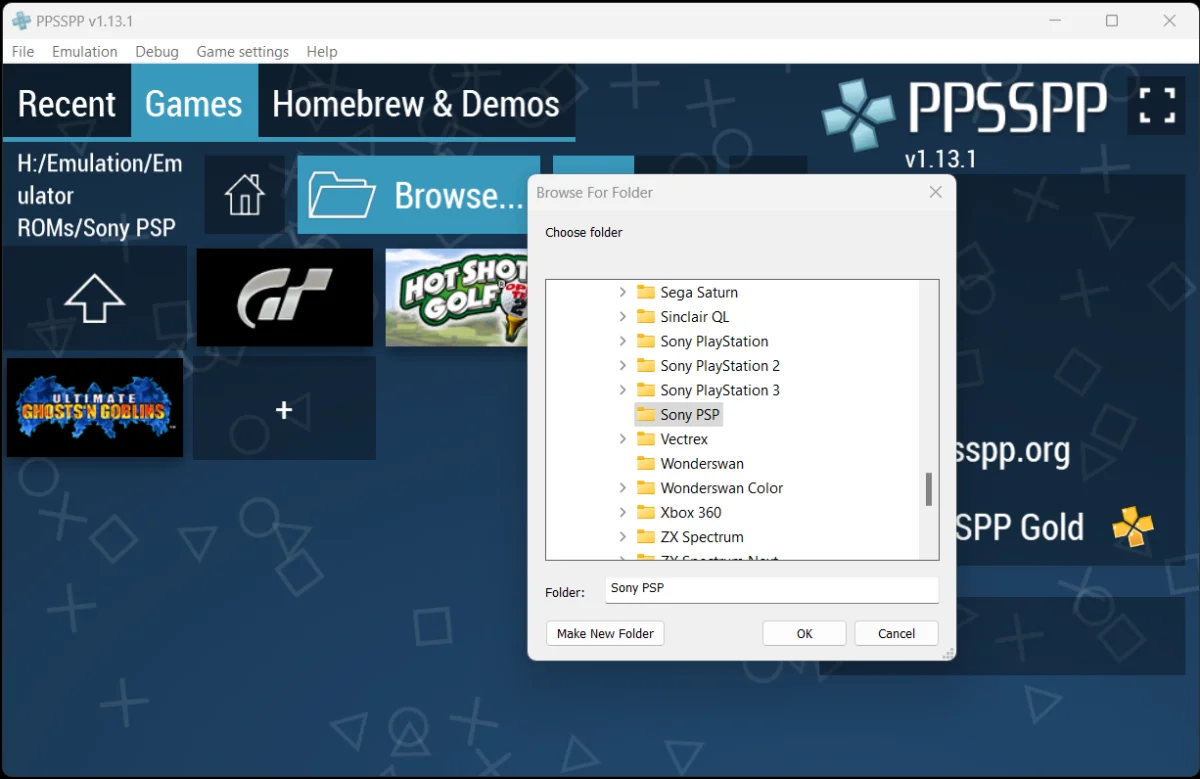Switch to the Homebrew & Demos tab
This screenshot has height=779, width=1200.
(416, 103)
